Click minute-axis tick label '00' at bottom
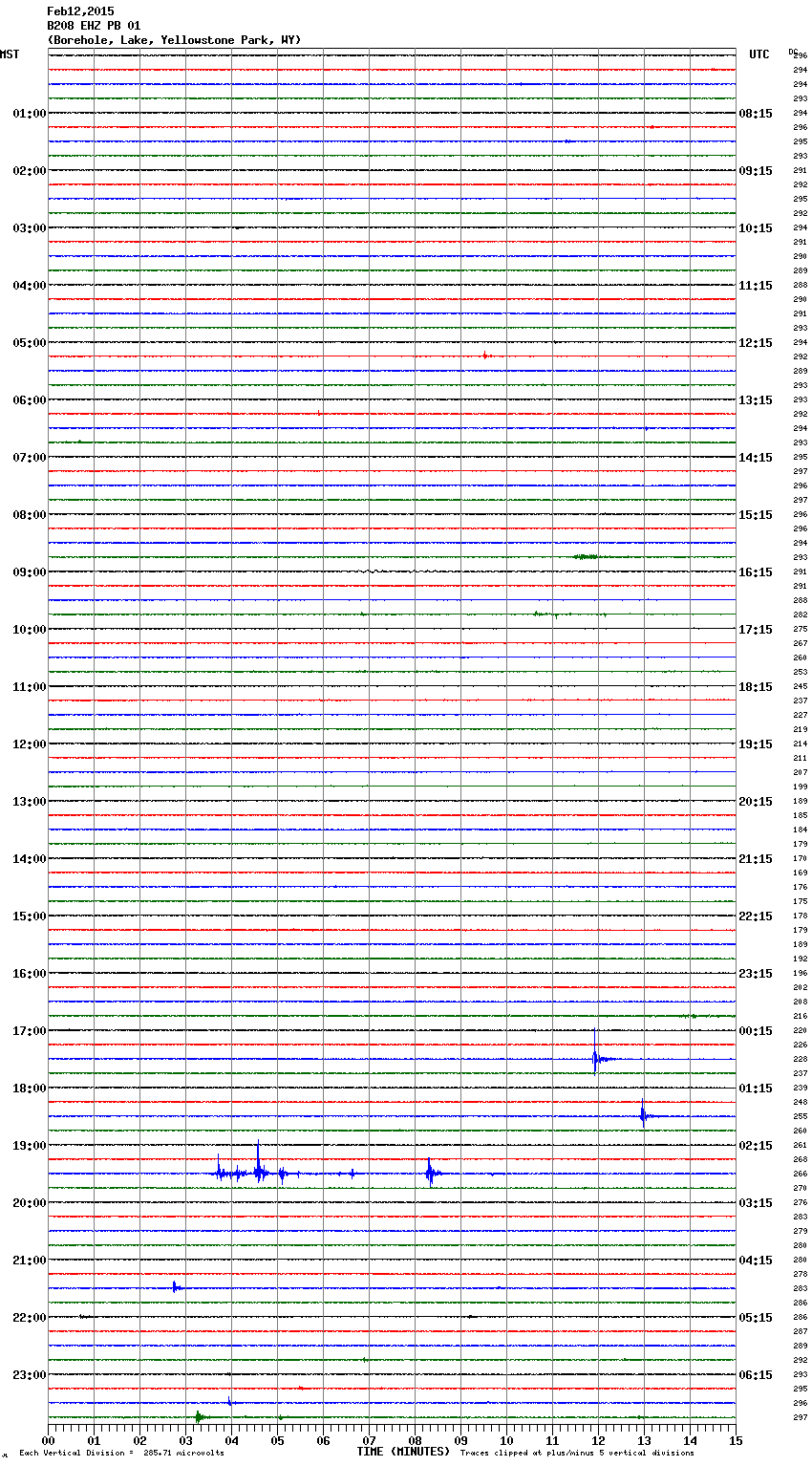The height and width of the screenshot is (1466, 812). (x=48, y=1440)
